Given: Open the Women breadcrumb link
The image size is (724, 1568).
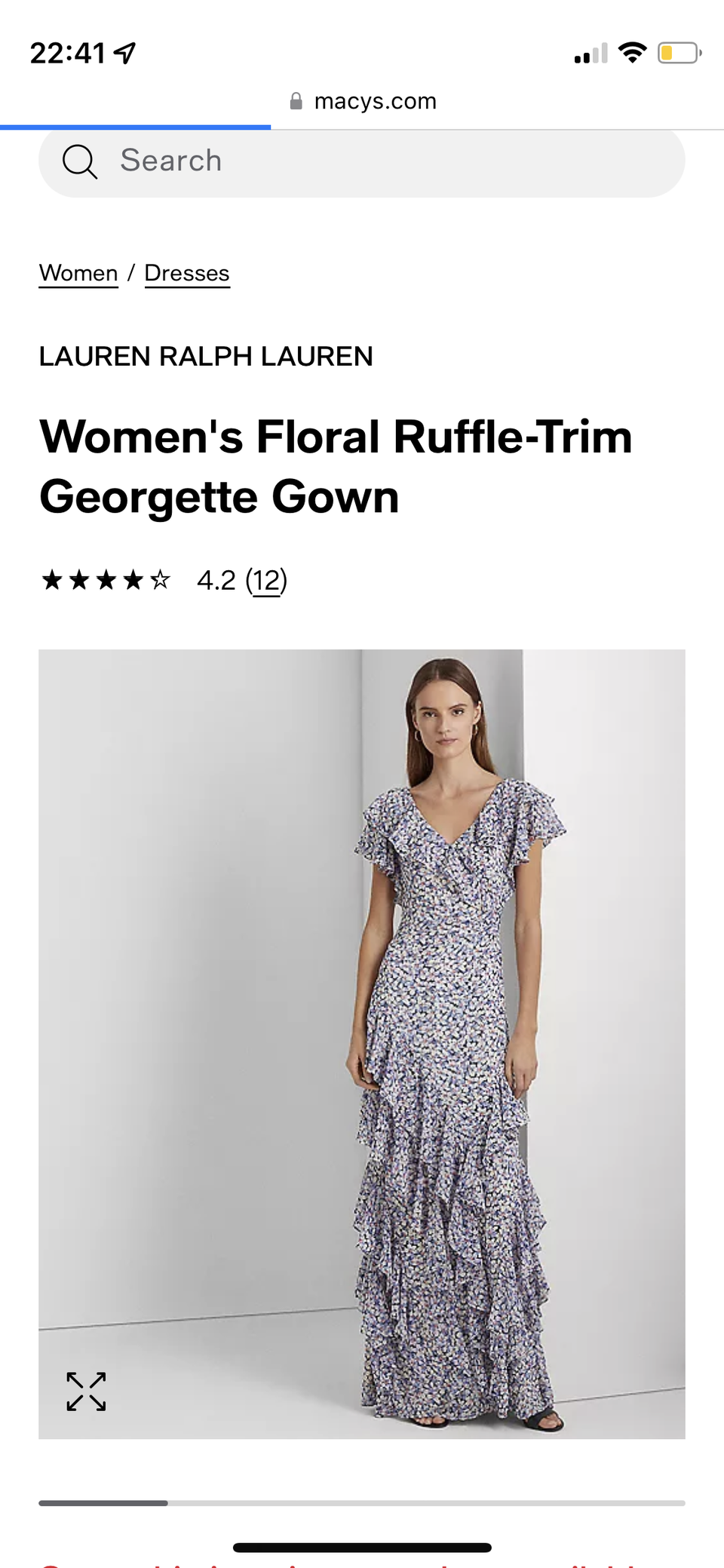Looking at the screenshot, I should pyautogui.click(x=78, y=273).
